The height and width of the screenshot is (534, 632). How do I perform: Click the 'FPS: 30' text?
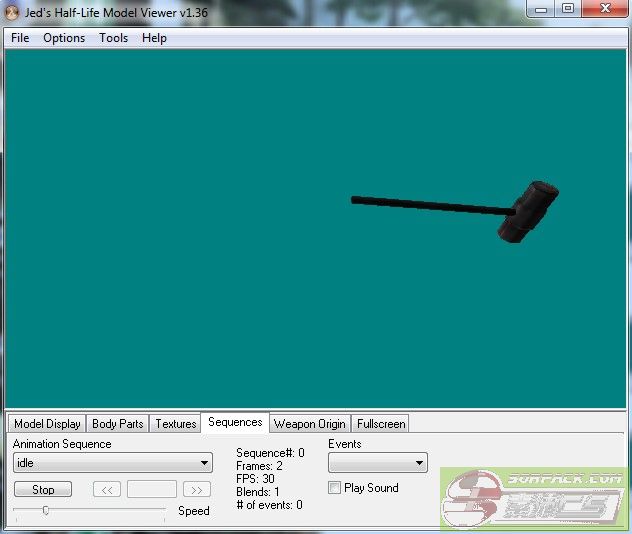point(255,479)
